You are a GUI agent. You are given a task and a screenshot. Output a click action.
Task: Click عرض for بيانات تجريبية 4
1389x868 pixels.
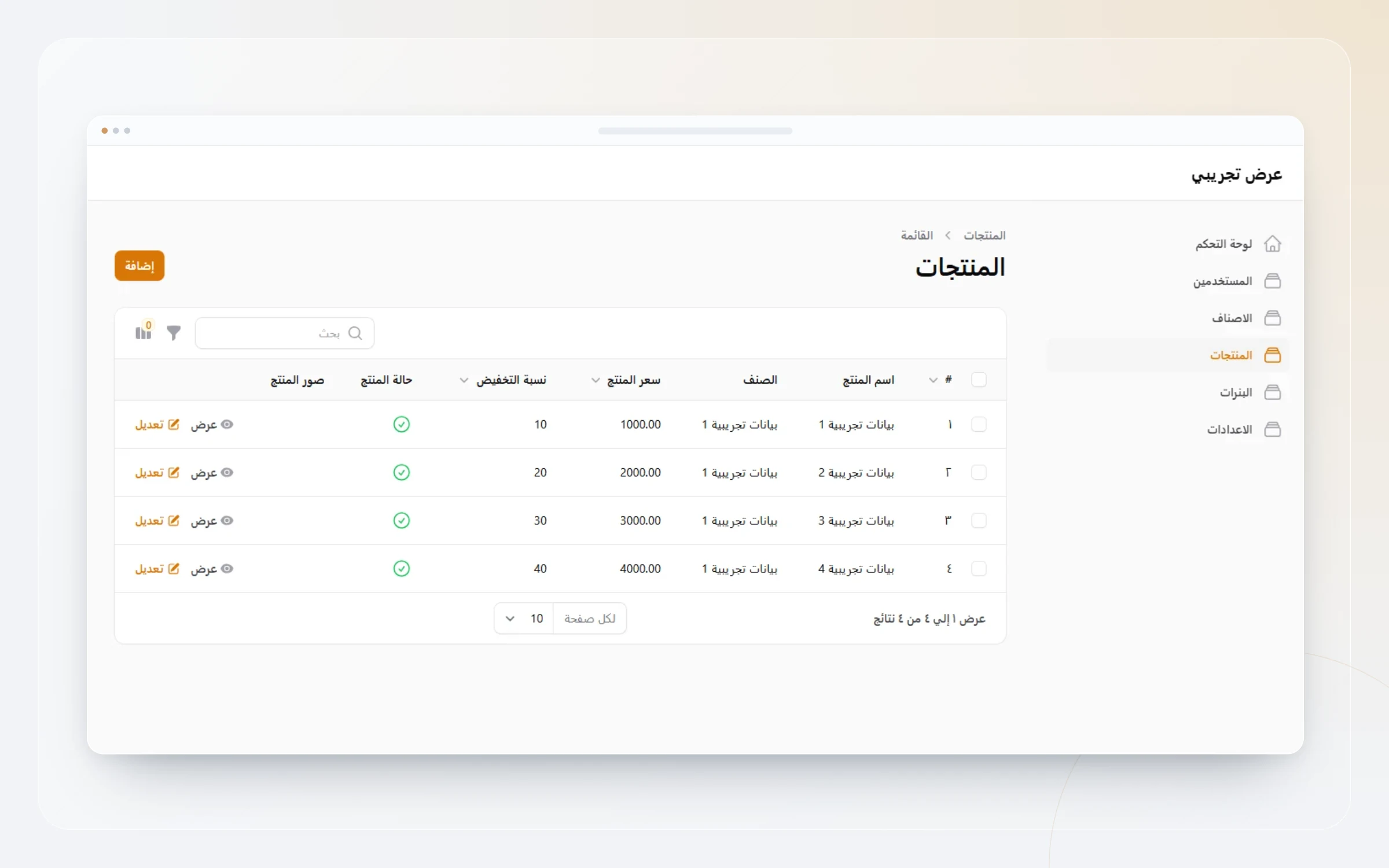pos(212,569)
